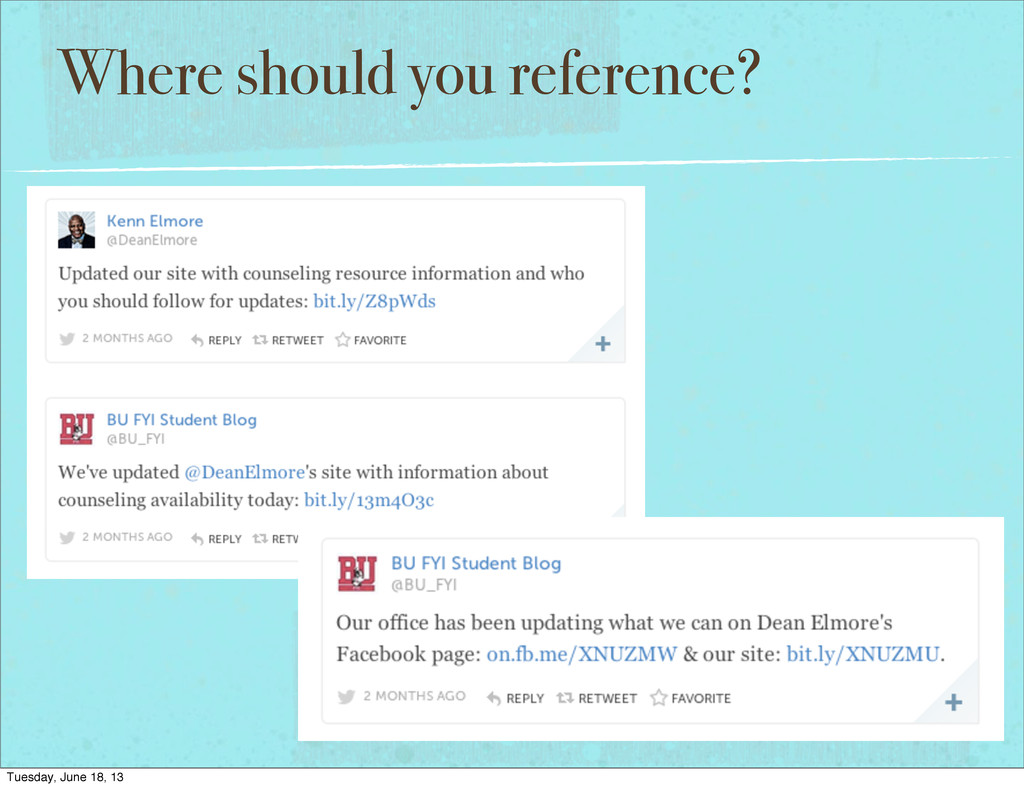The image size is (1024, 788).
Task: Click the reply arrow icon in Kenn Elmore's tweet
Action: 197,339
